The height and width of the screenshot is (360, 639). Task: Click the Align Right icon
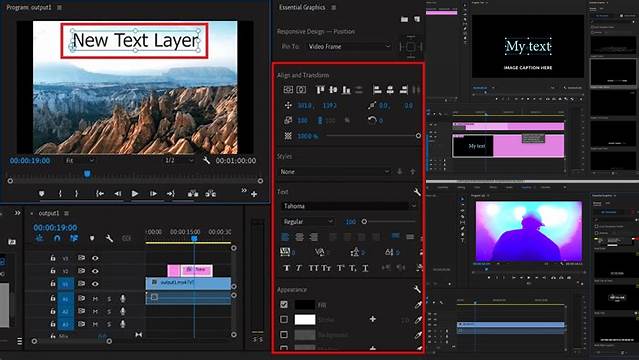[x=403, y=90]
